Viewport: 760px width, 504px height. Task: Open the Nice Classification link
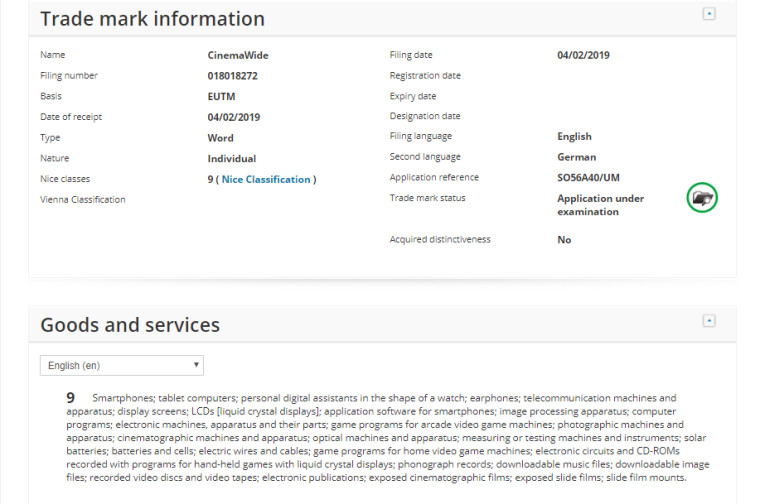[x=266, y=179]
